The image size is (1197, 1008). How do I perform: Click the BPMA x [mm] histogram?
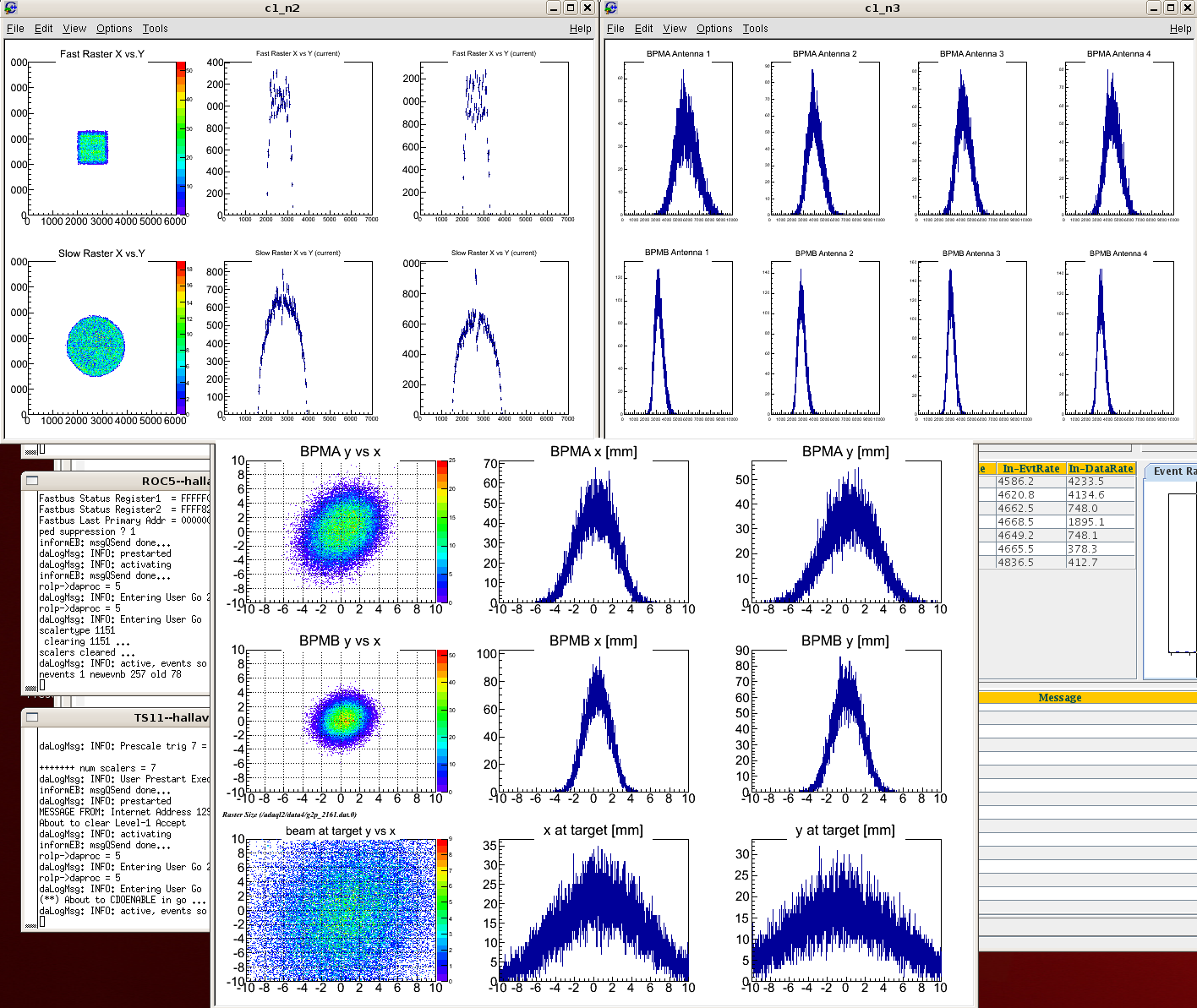(x=593, y=531)
